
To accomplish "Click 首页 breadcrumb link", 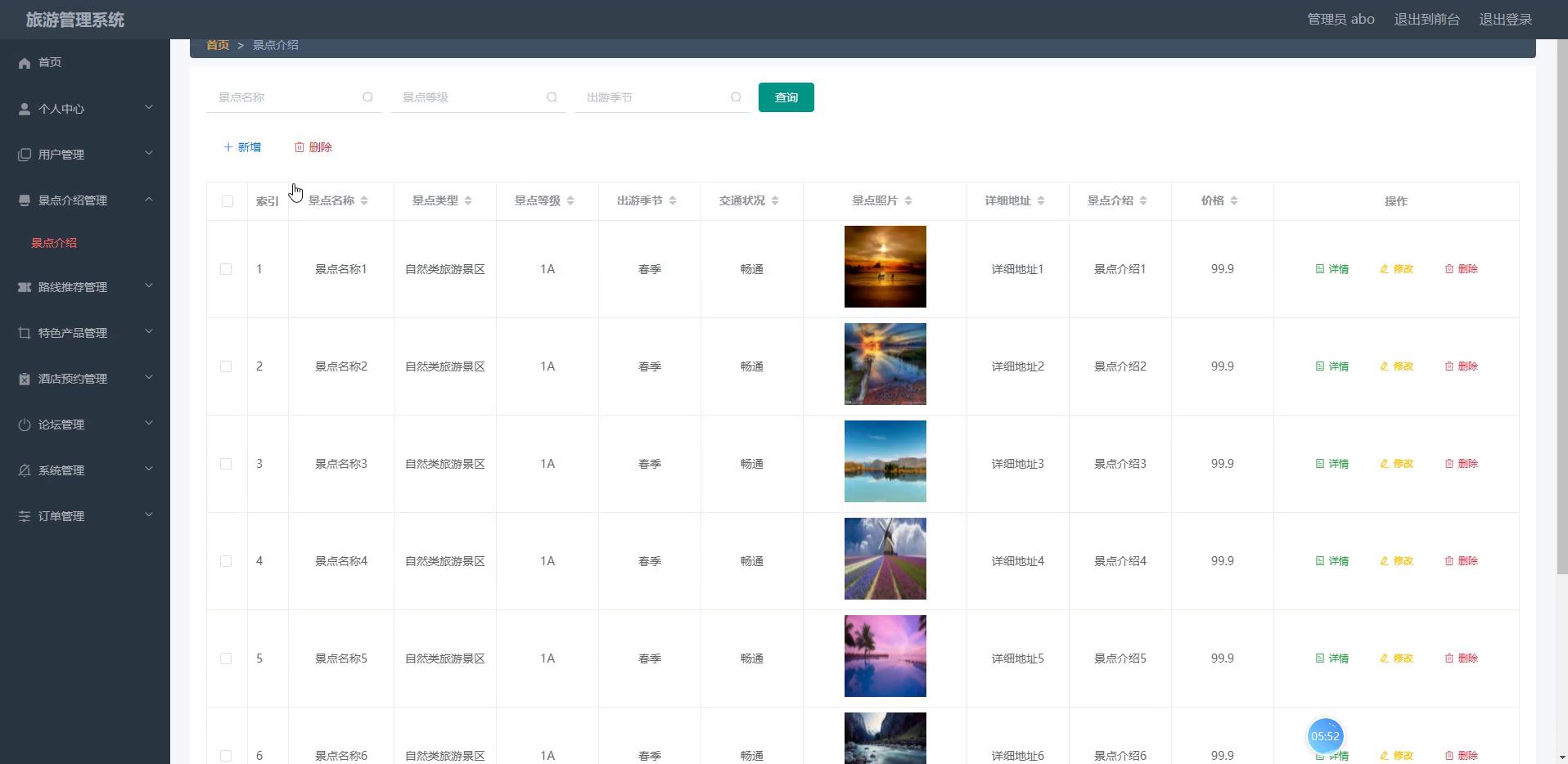I will click(218, 45).
